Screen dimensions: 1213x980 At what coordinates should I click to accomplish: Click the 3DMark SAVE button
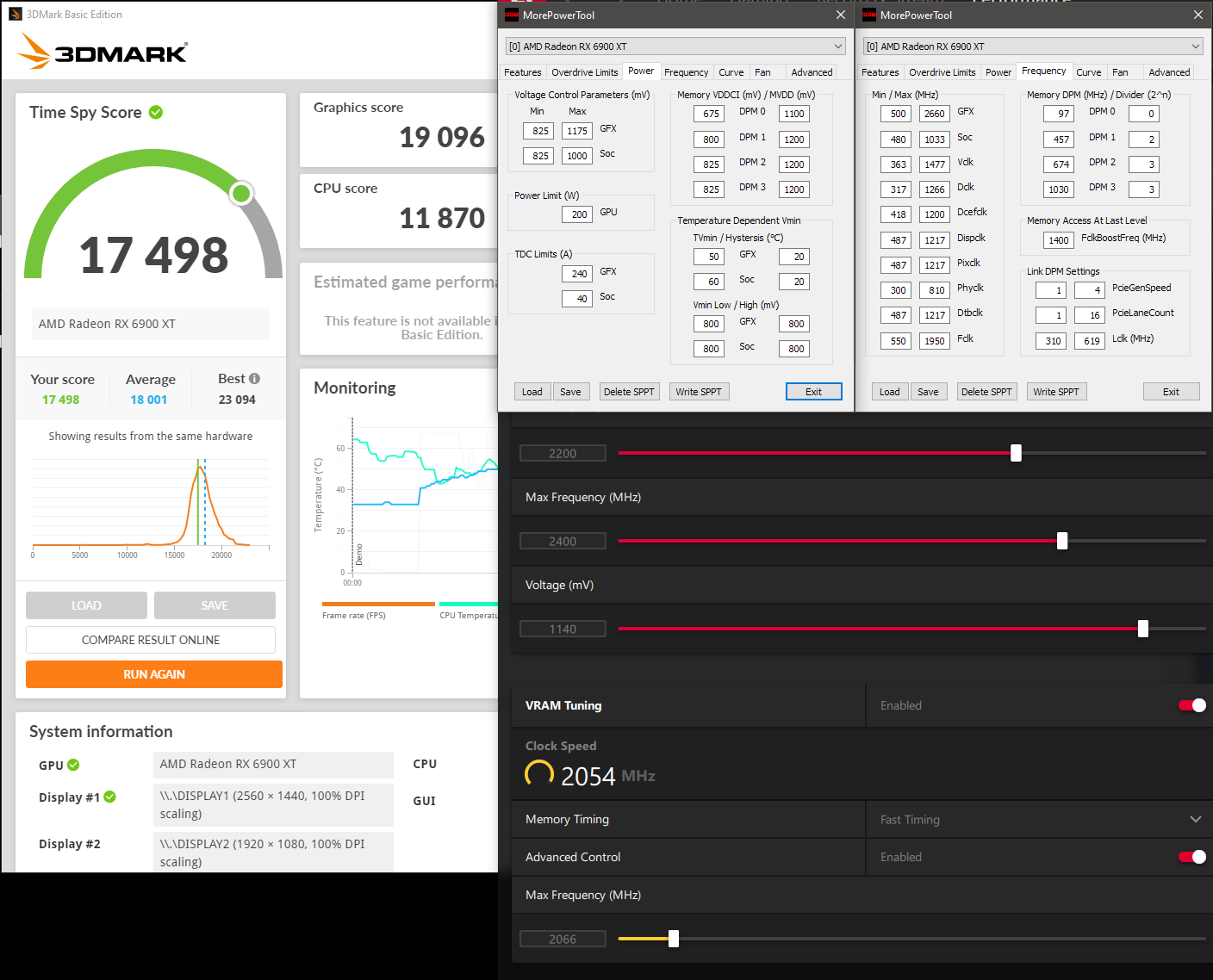click(x=215, y=605)
